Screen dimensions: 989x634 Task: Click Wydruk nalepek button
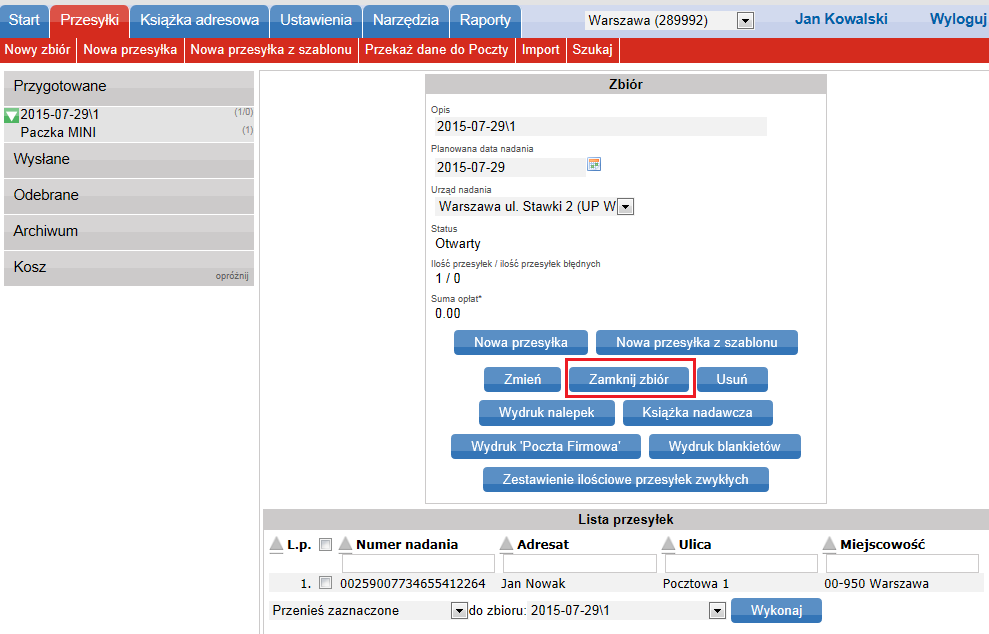pyautogui.click(x=546, y=413)
